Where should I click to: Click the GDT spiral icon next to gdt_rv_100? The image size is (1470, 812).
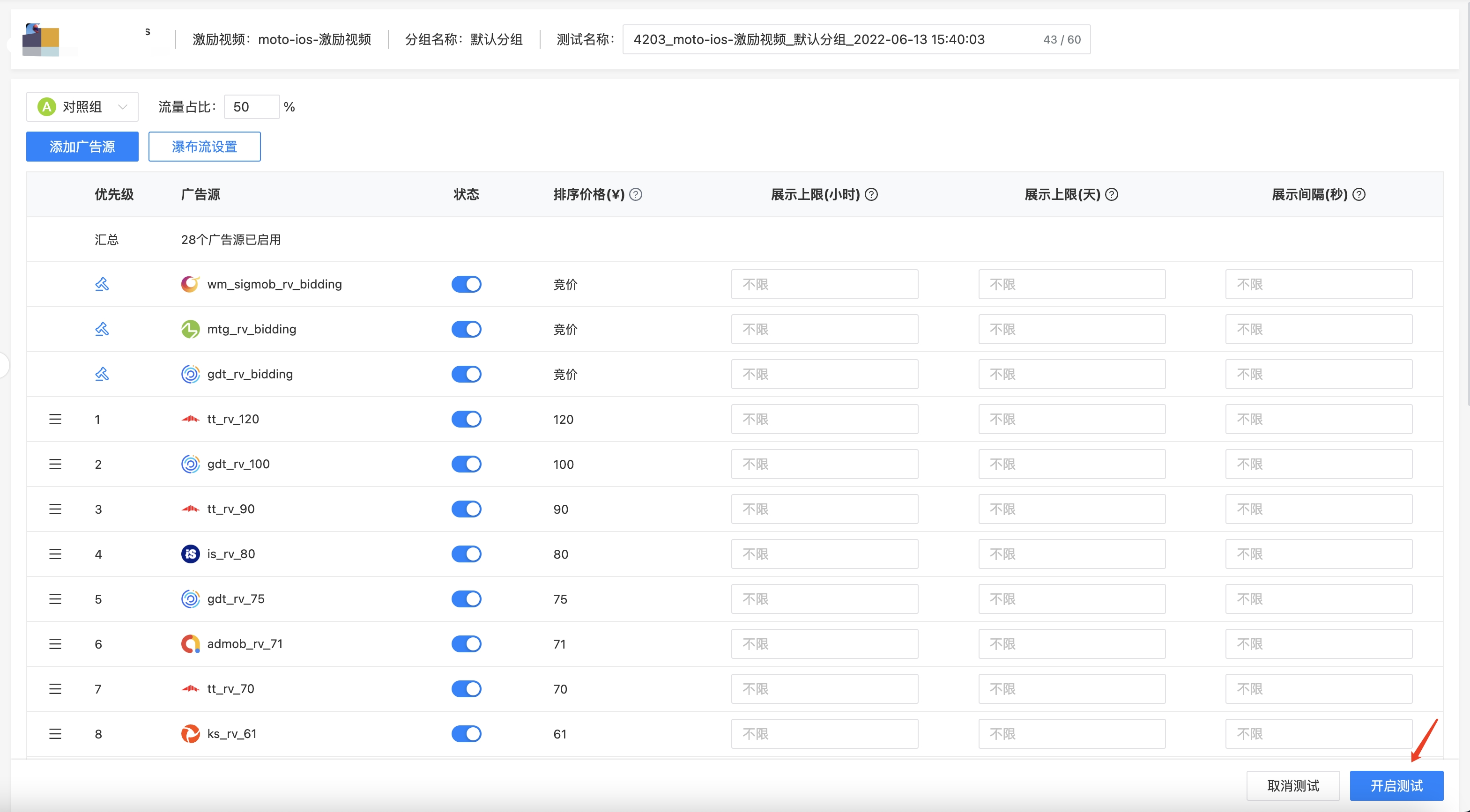[190, 464]
